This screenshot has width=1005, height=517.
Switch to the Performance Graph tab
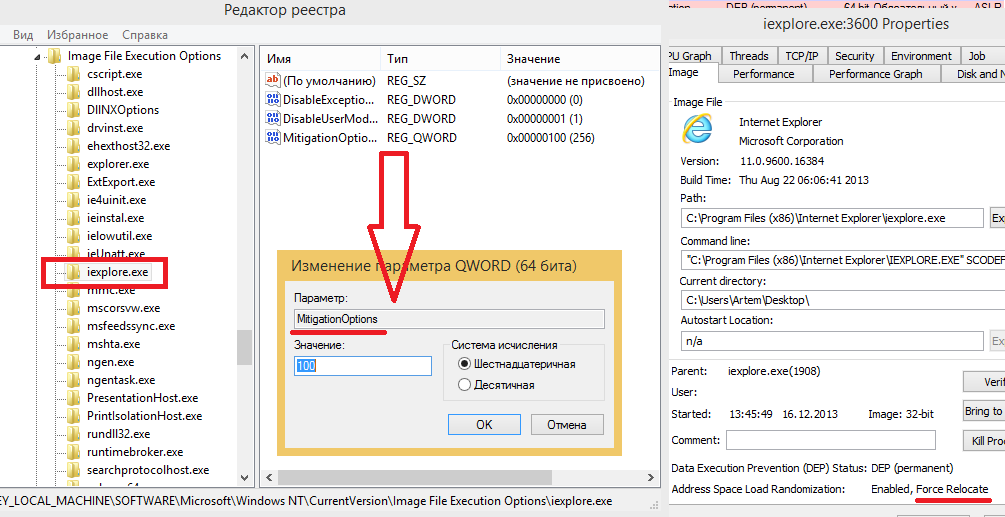(x=876, y=74)
